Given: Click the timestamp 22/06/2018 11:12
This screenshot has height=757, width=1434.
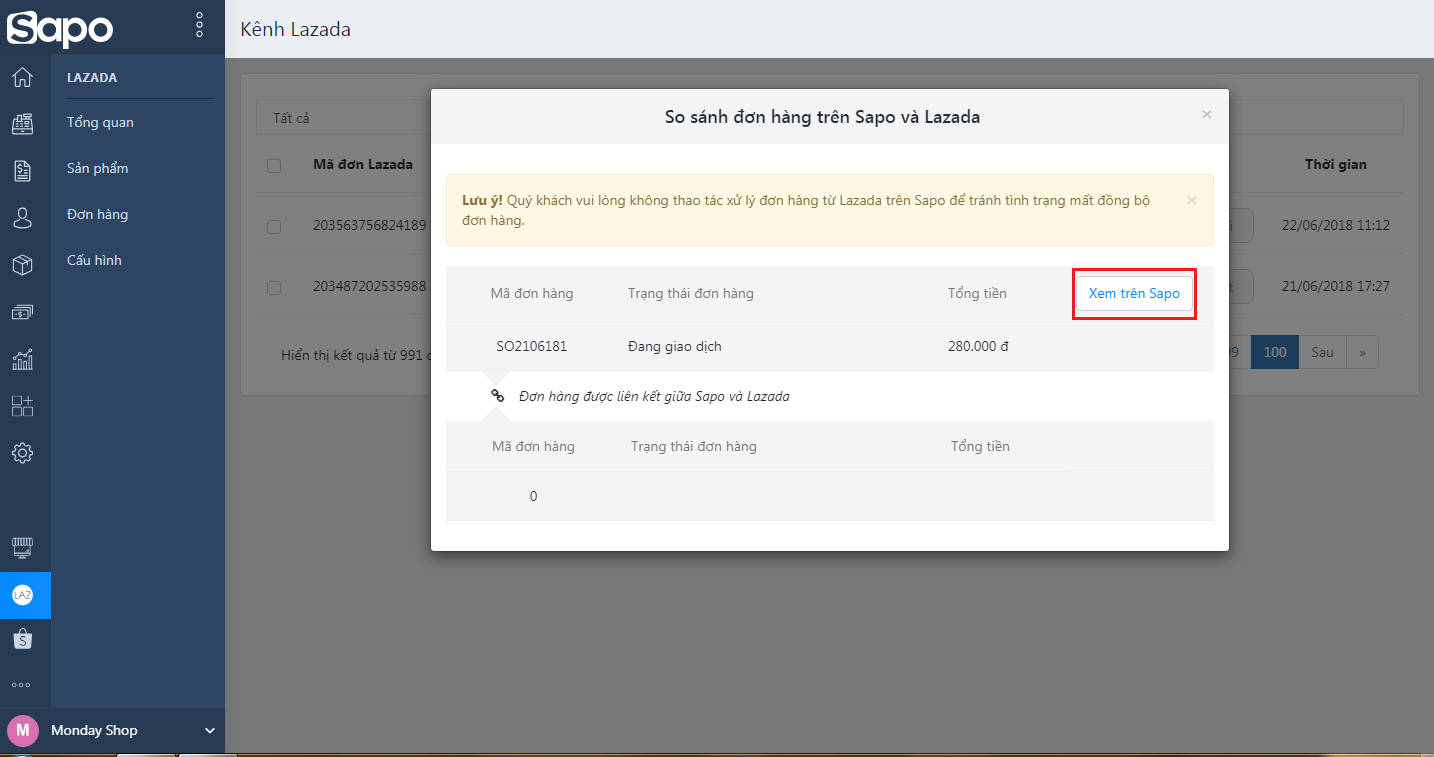Looking at the screenshot, I should (1336, 226).
